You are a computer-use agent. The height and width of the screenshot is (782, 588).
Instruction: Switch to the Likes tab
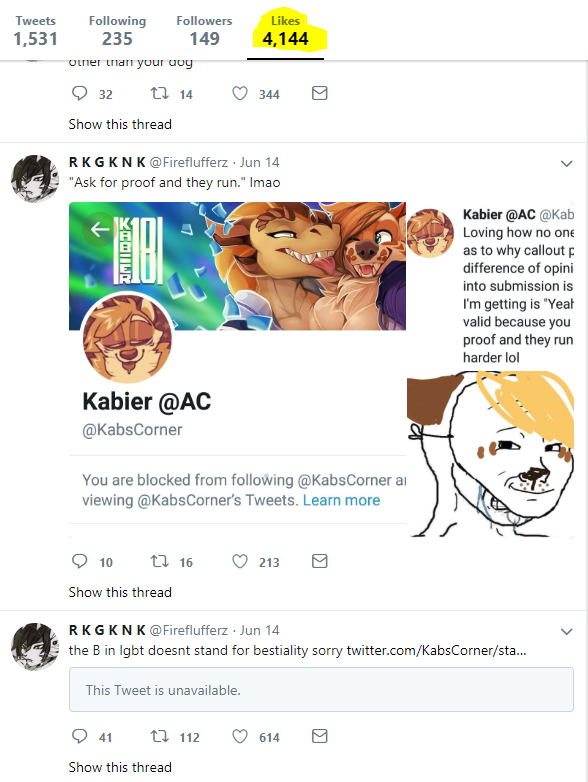(x=285, y=31)
